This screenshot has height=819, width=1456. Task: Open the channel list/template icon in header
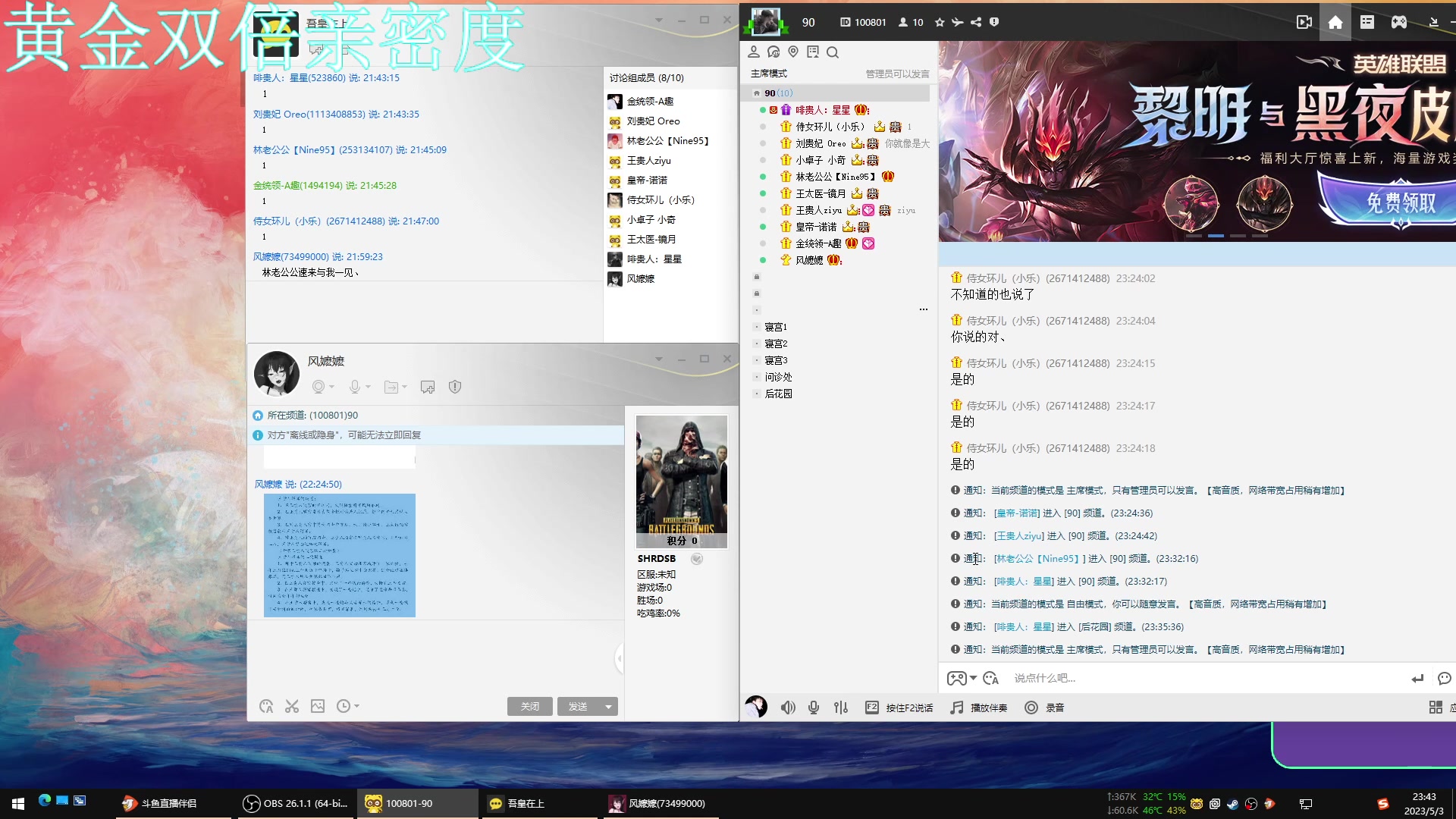pos(1367,22)
